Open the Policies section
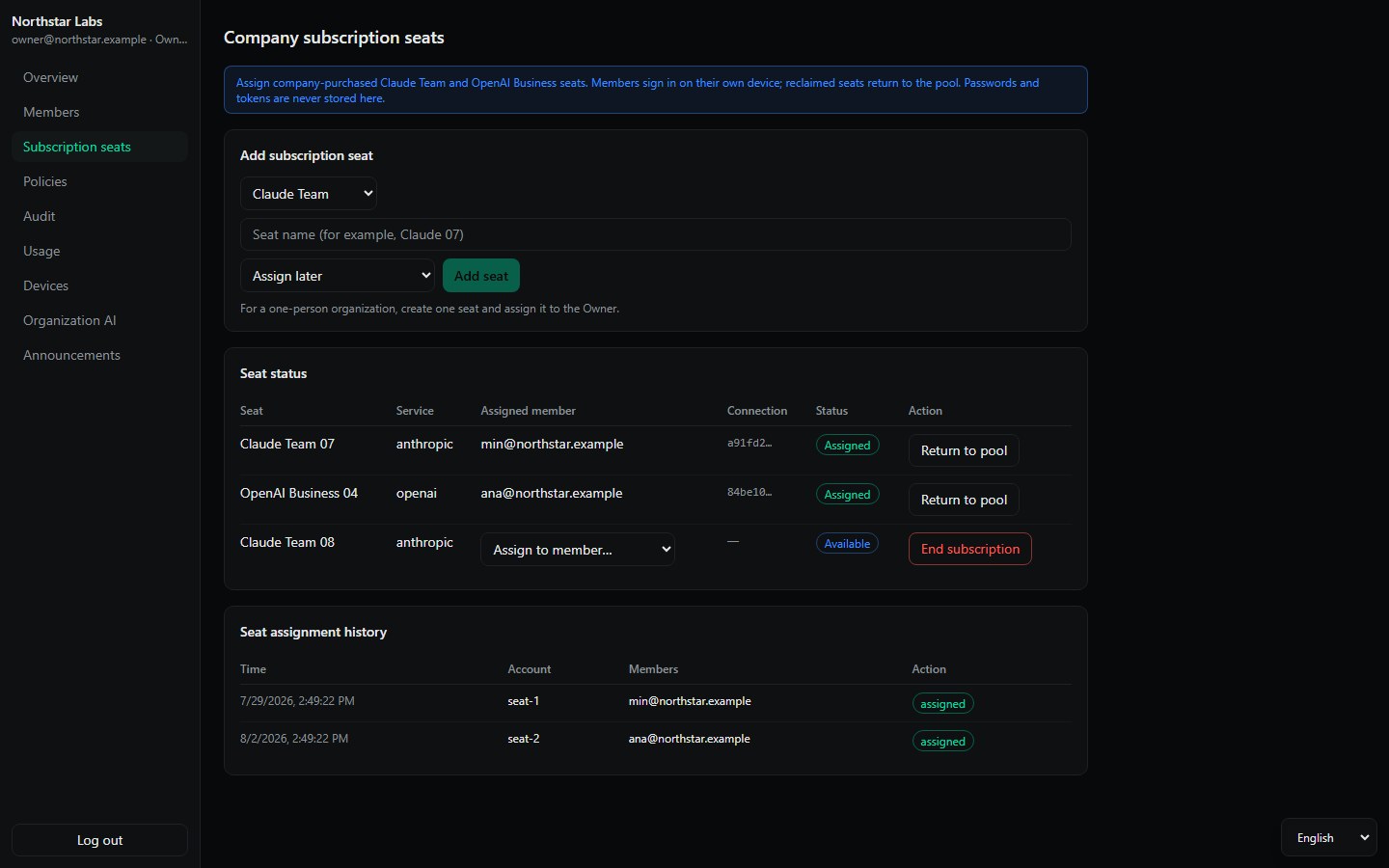Image resolution: width=1389 pixels, height=868 pixels. point(99,181)
